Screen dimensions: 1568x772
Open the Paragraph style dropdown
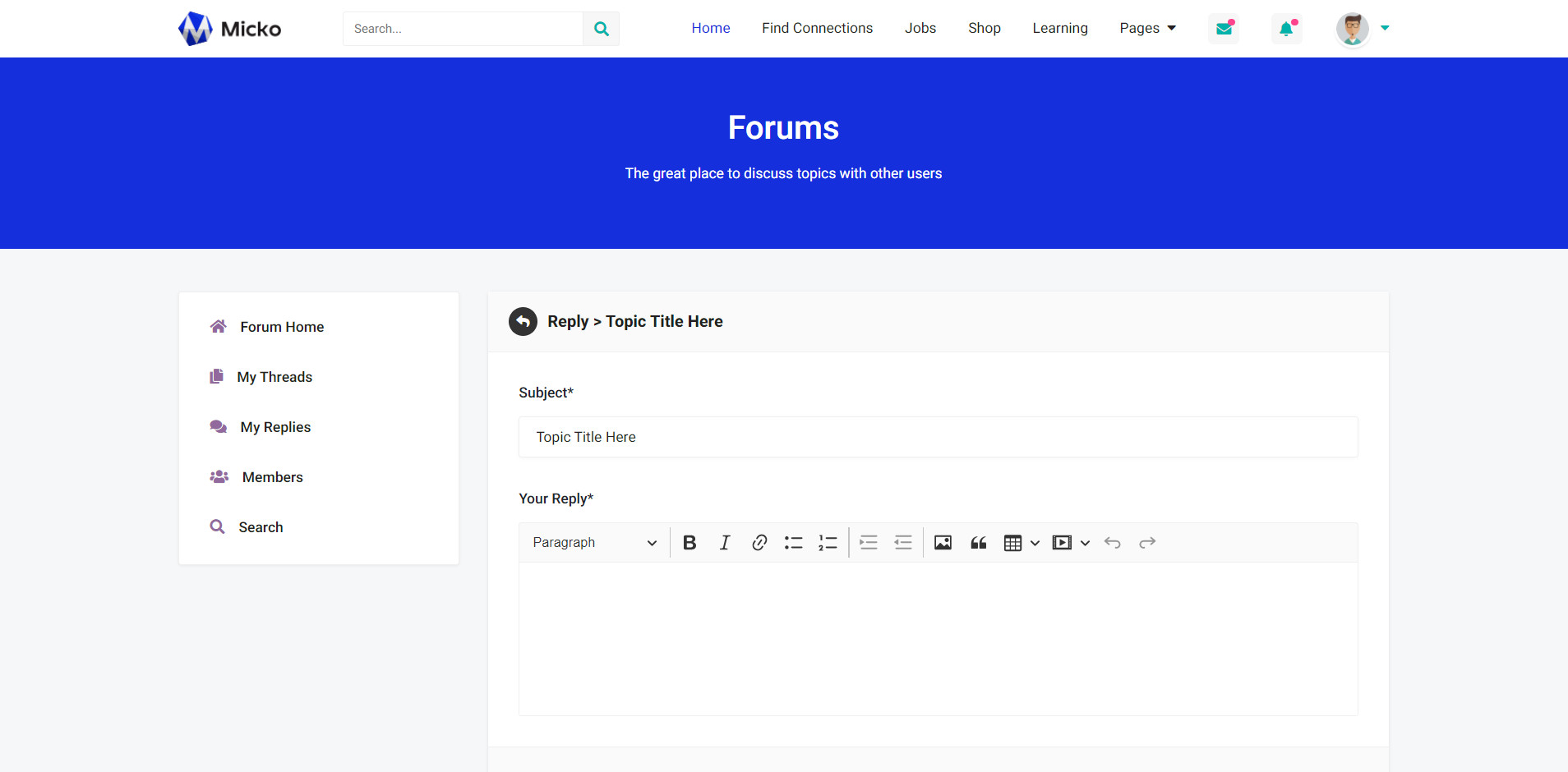click(x=594, y=543)
